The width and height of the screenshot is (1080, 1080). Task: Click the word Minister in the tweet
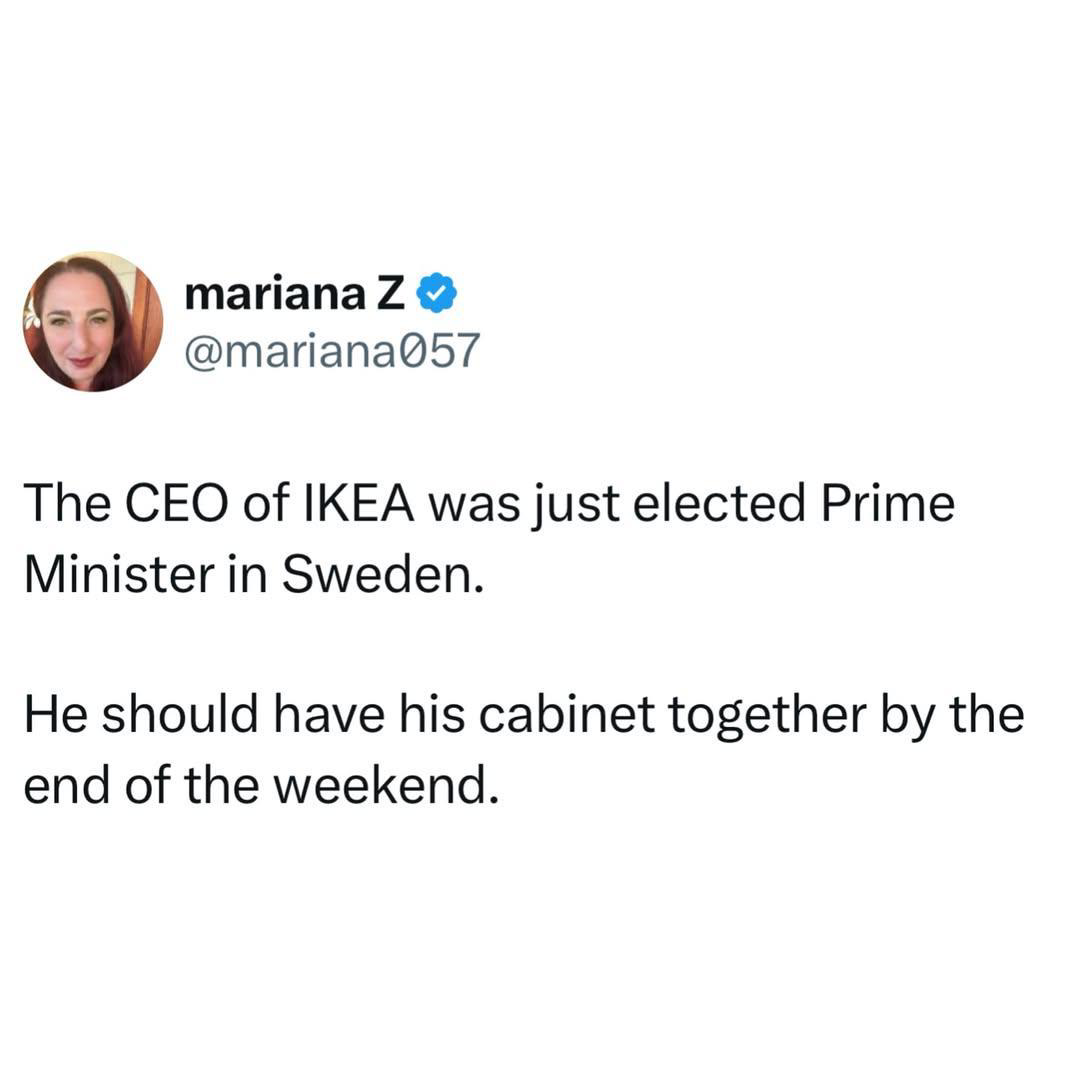click(x=120, y=574)
